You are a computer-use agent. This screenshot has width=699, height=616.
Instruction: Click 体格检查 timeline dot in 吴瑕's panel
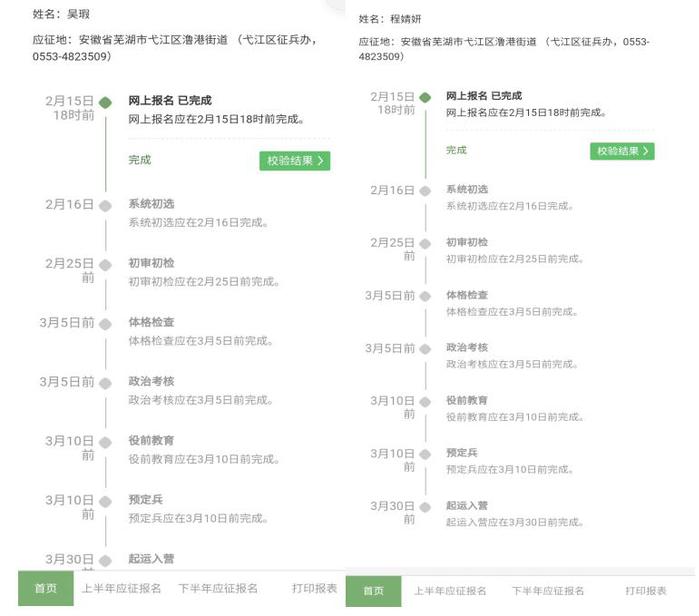point(105,323)
